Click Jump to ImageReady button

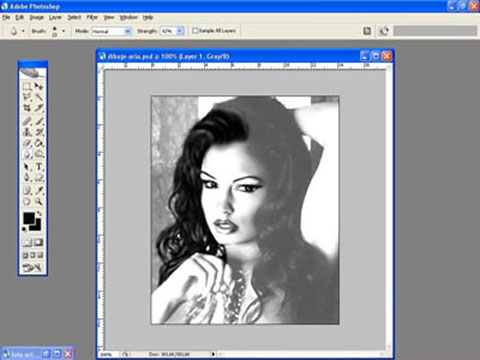(32, 267)
